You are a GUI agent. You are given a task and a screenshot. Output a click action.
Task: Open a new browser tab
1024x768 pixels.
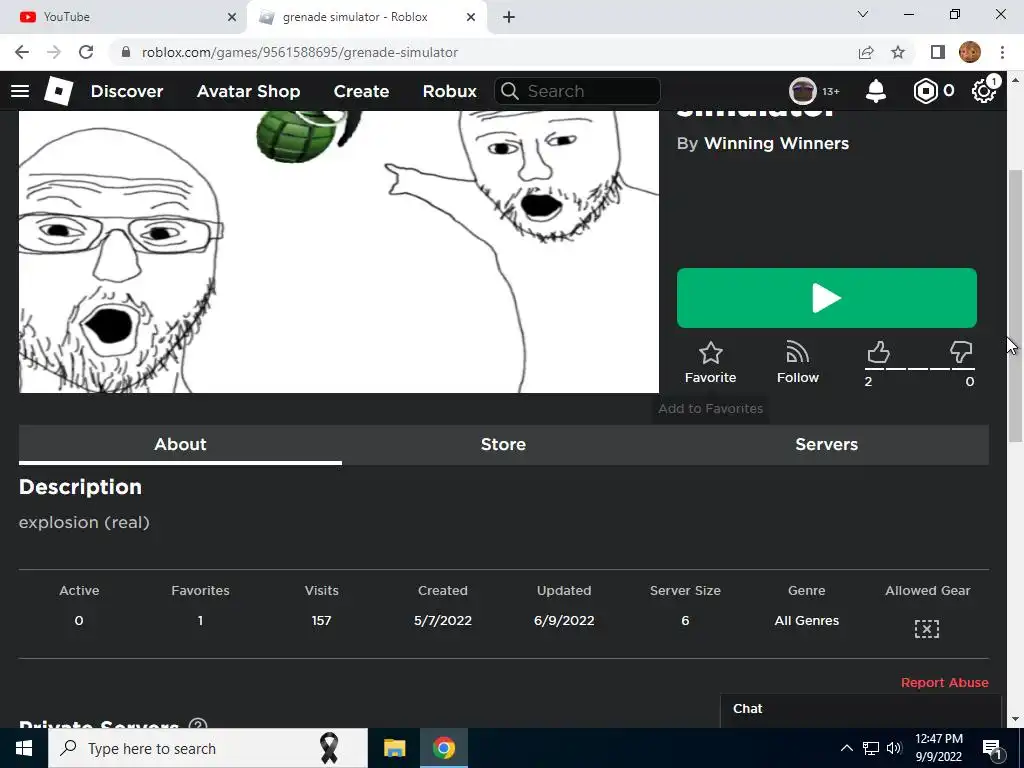[x=509, y=17]
